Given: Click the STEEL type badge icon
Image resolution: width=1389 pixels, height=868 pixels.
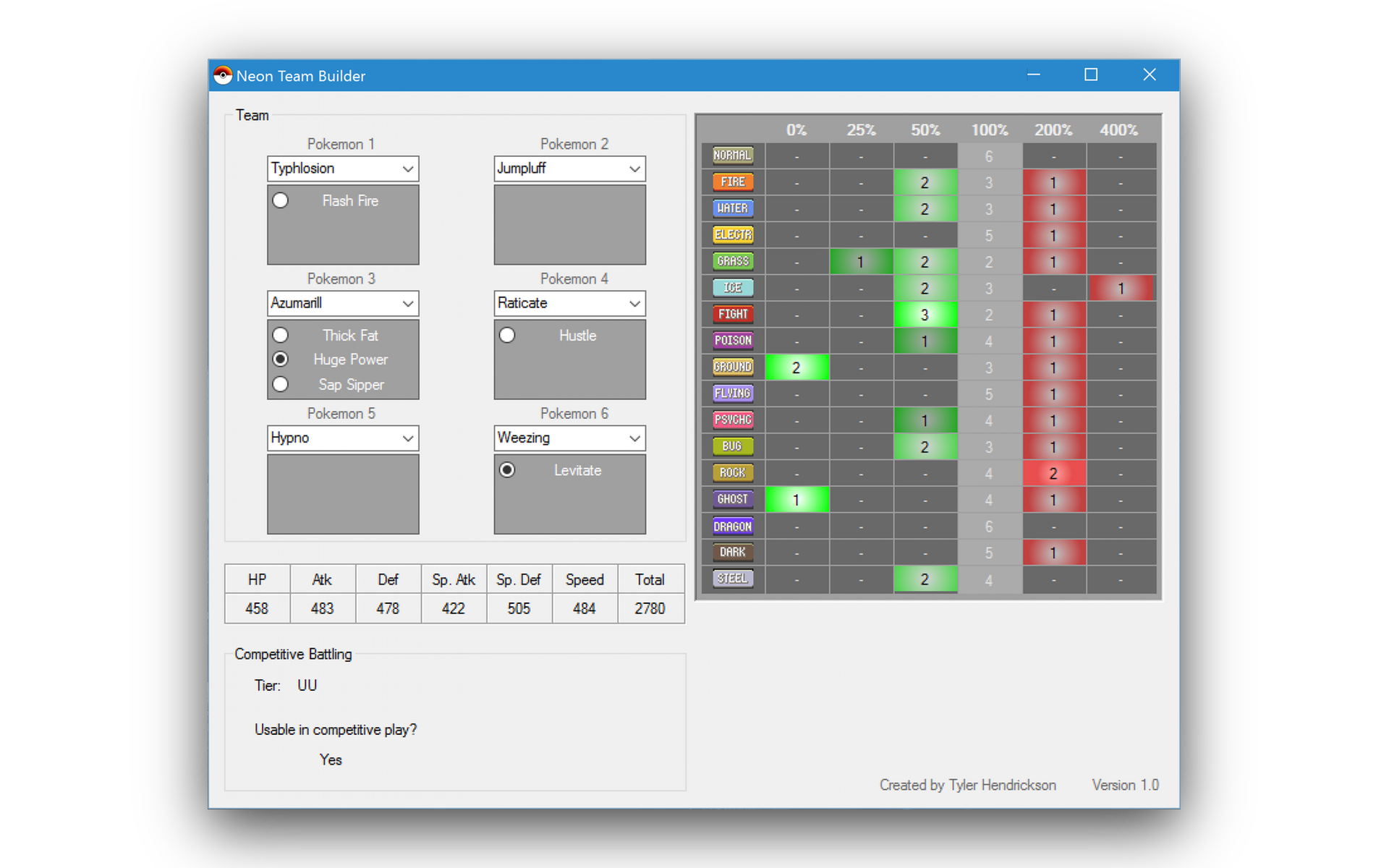Looking at the screenshot, I should 733,579.
